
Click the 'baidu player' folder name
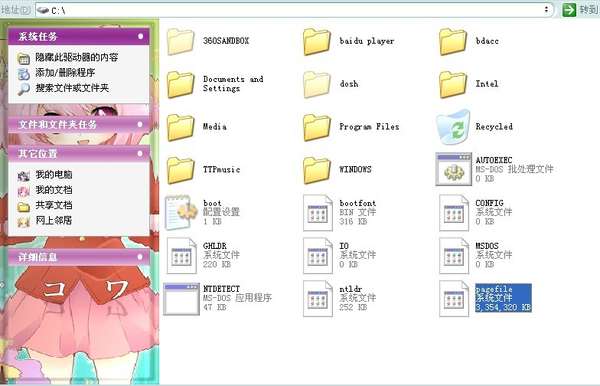pyautogui.click(x=367, y=41)
